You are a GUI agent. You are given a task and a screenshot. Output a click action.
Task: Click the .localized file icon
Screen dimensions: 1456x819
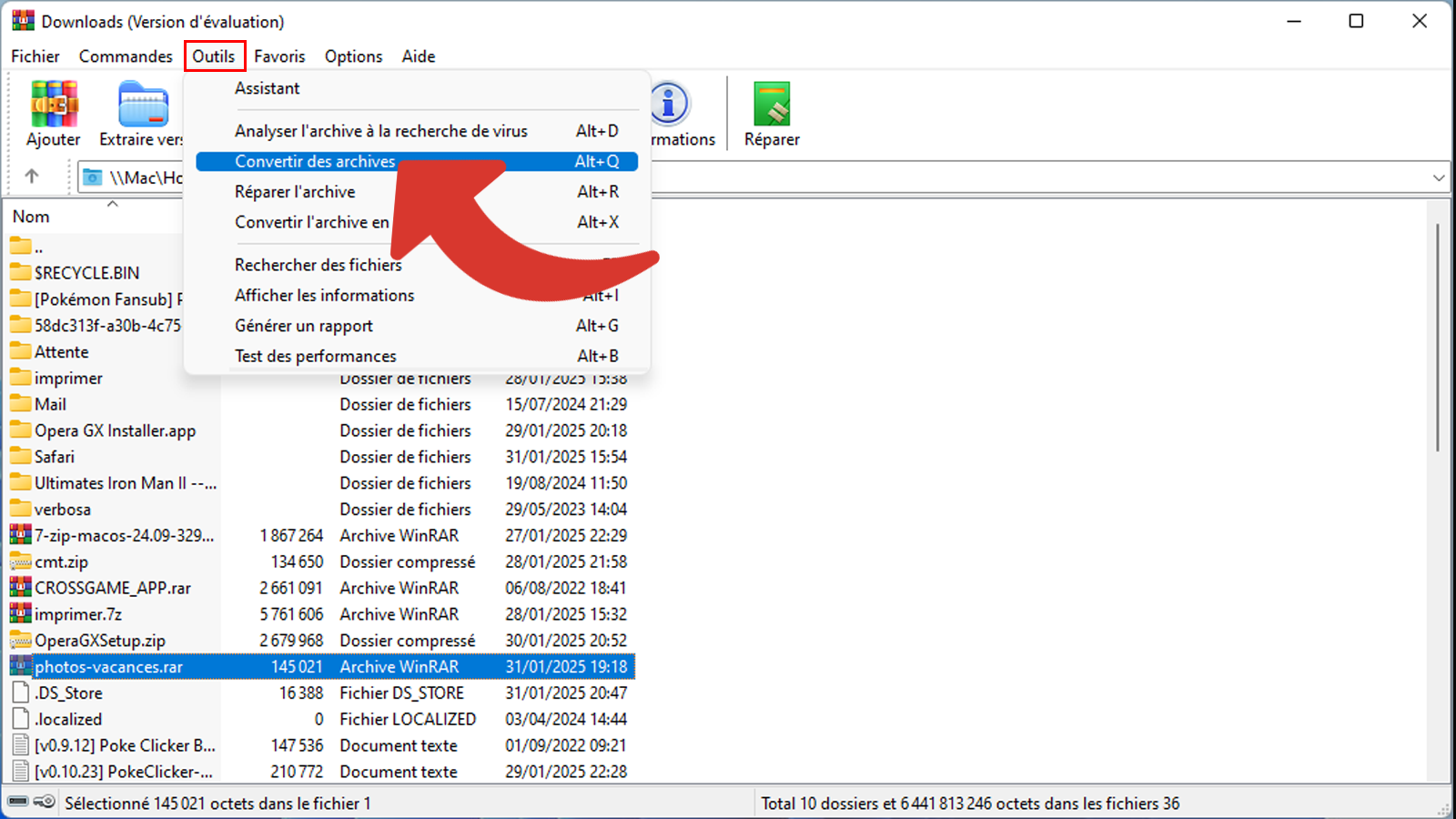point(20,719)
